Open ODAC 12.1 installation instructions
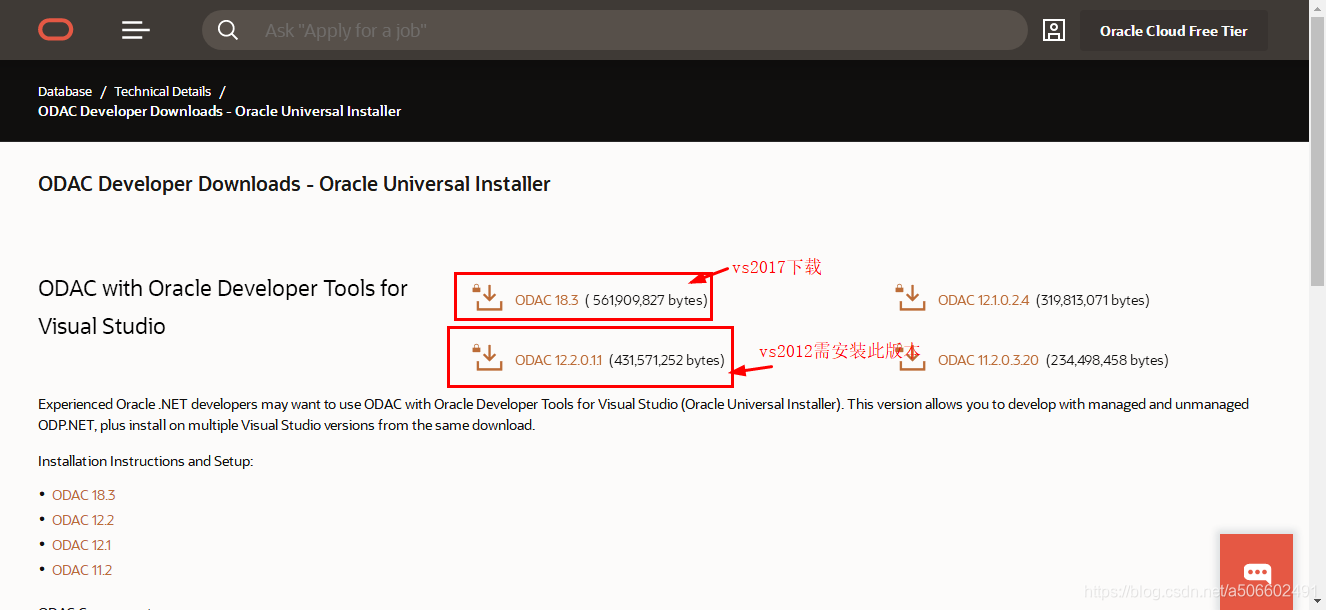 coord(82,545)
